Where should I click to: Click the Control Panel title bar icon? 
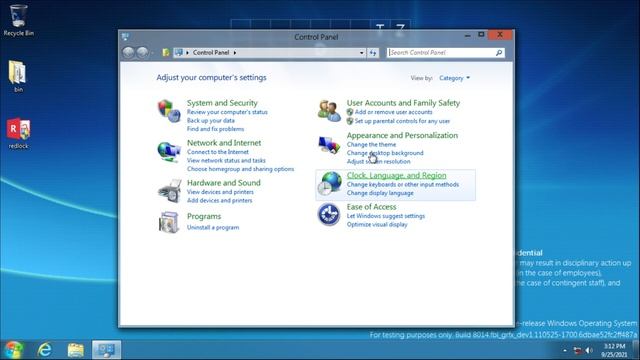(125, 37)
